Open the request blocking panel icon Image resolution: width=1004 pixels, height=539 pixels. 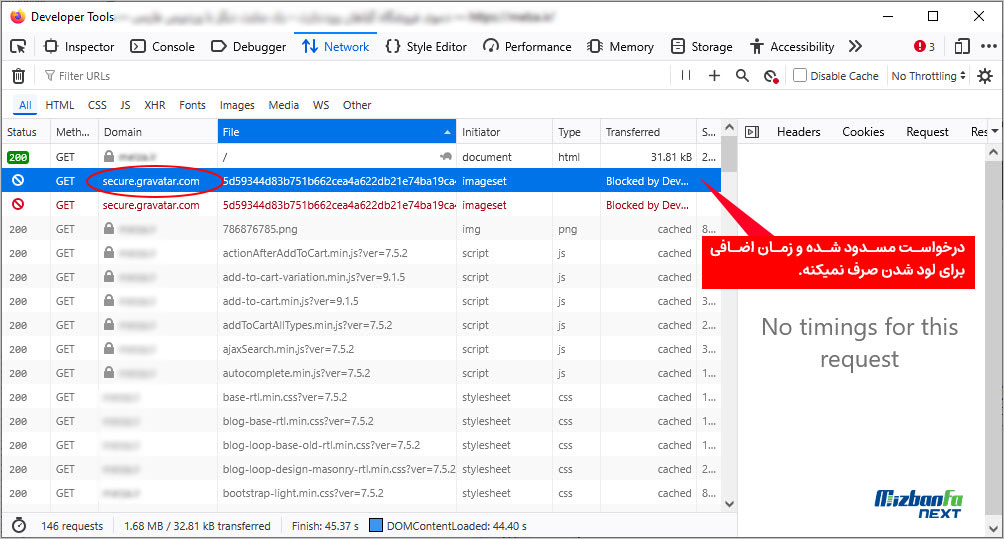tap(770, 76)
